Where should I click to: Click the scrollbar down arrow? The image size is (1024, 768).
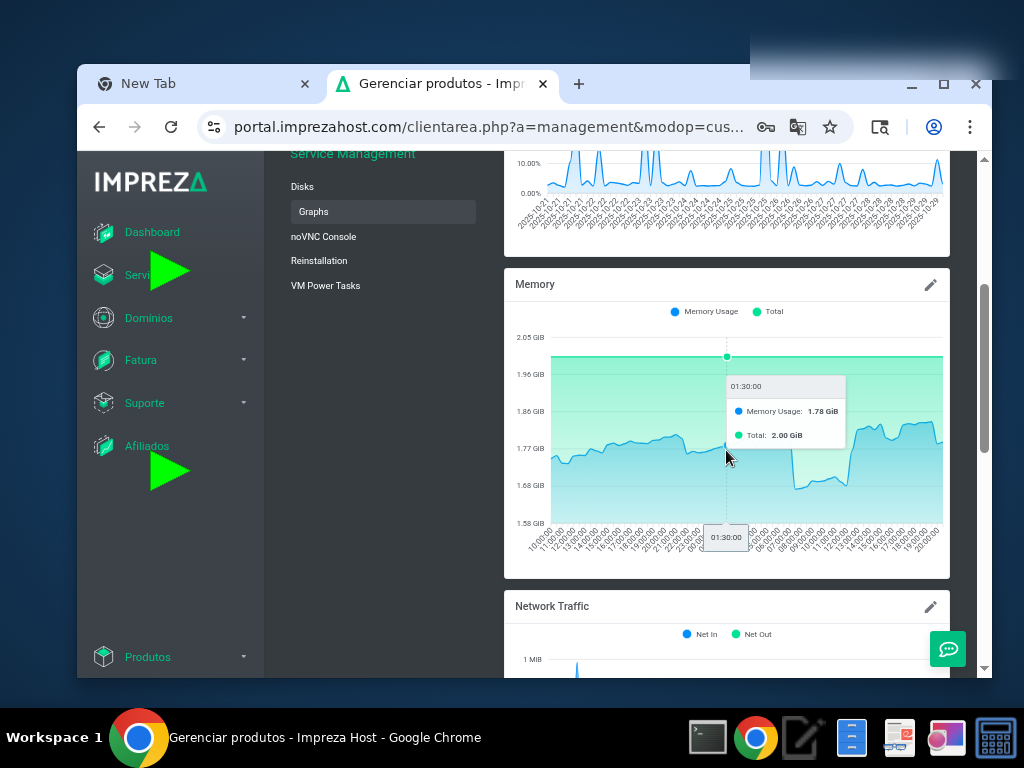[984, 669]
